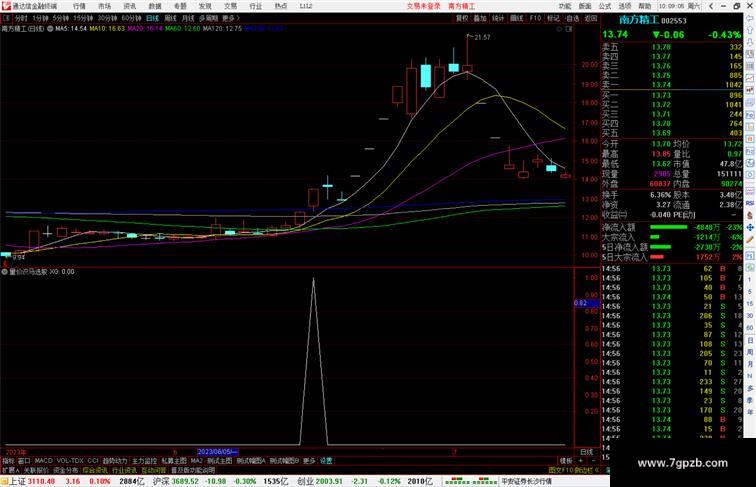Open the F10 company info
This screenshot has width=756, height=487.
pos(535,18)
